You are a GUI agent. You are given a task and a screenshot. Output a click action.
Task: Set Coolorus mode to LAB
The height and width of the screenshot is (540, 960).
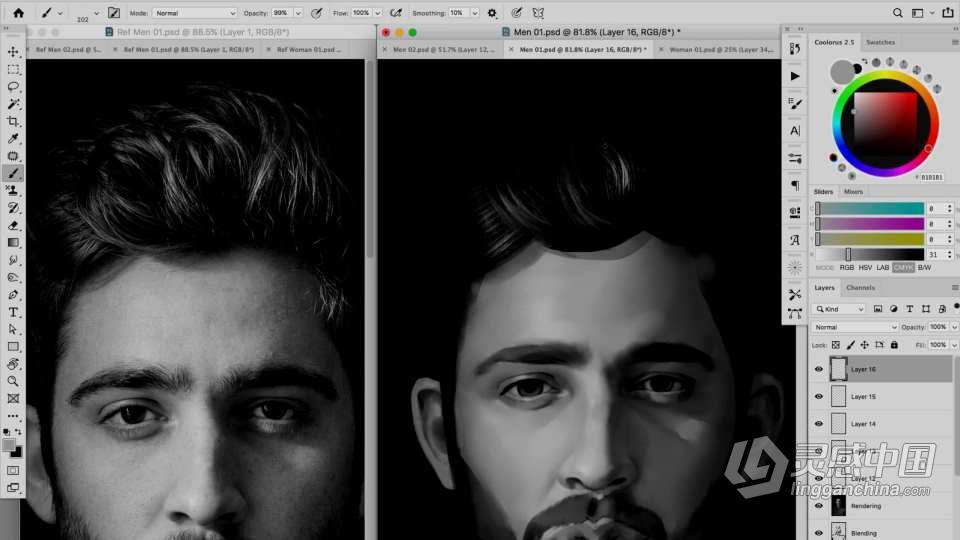[882, 268]
